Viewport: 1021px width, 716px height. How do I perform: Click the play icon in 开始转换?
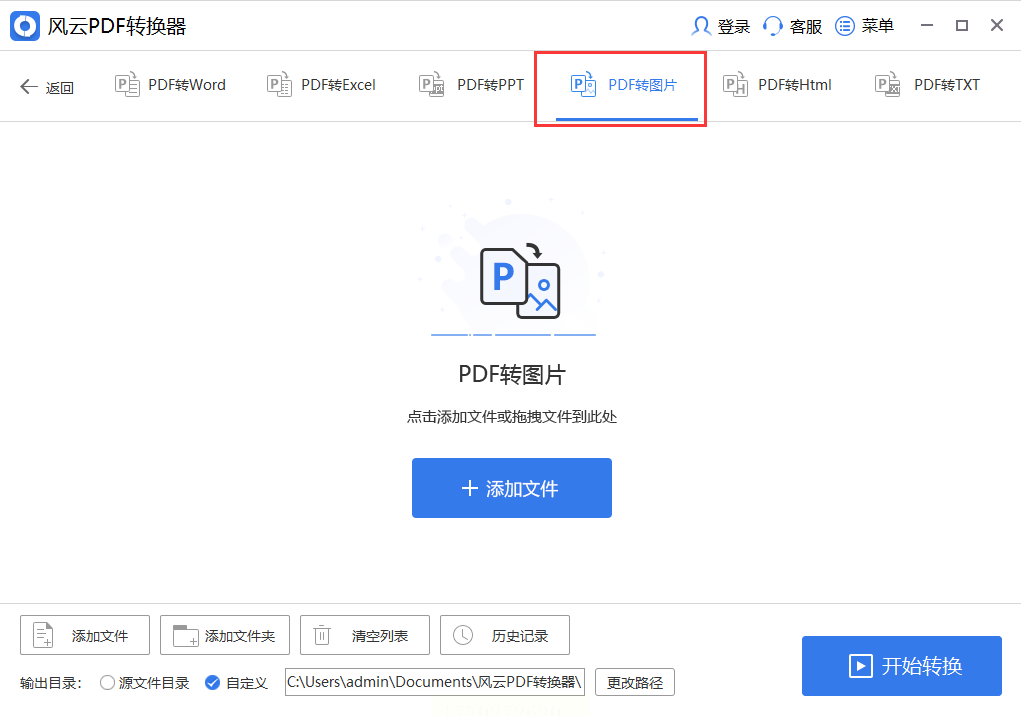coord(860,666)
